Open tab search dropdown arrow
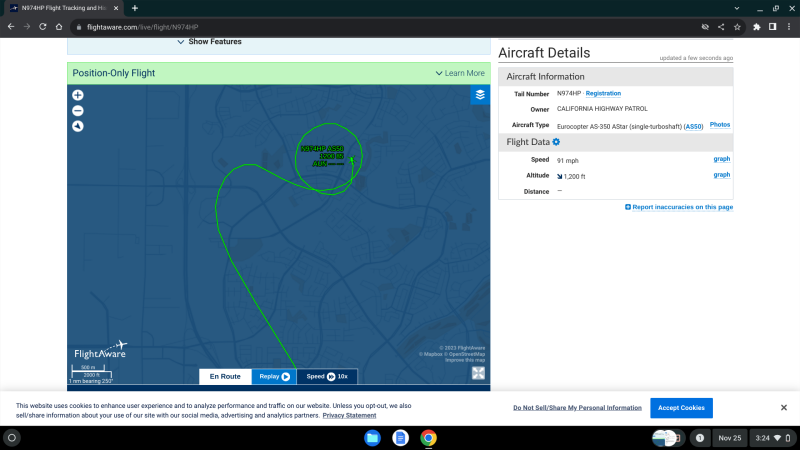Viewport: 800px width, 450px height. [x=737, y=8]
